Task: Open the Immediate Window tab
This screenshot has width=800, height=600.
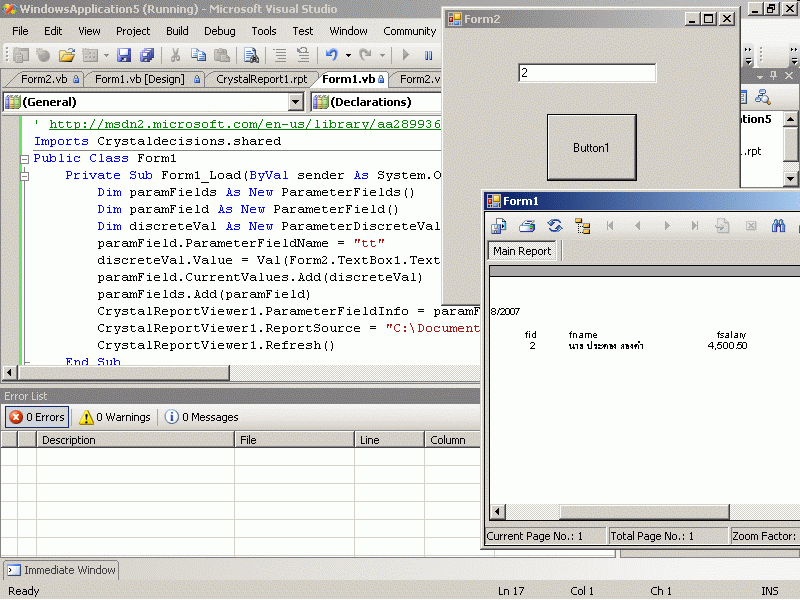Action: [61, 570]
